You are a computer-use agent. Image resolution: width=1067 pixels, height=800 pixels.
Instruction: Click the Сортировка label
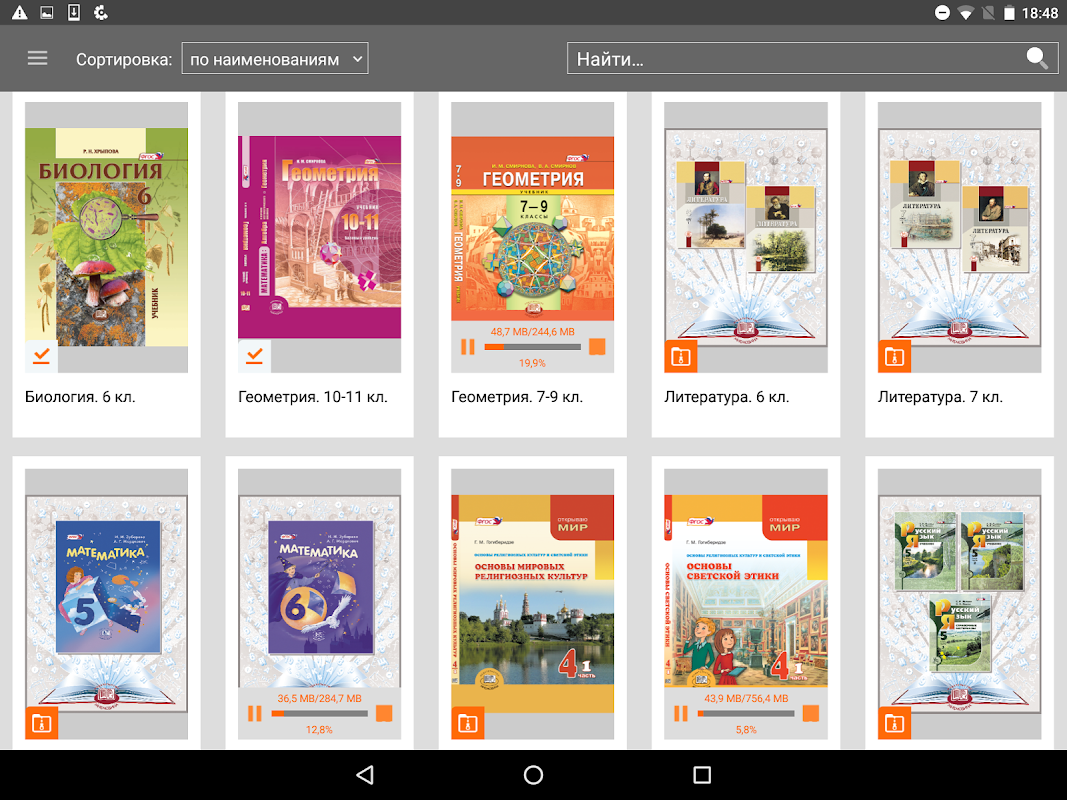click(124, 59)
